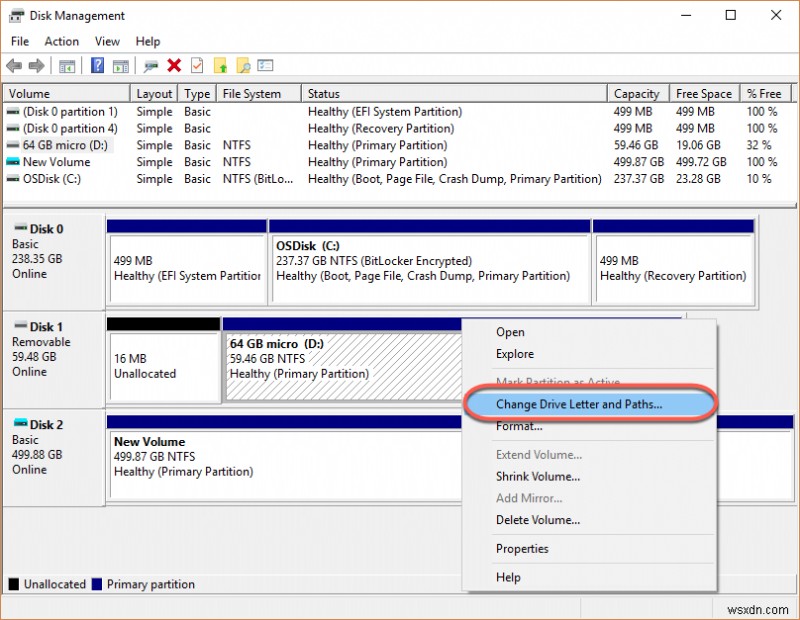Screen dimensions: 800x620
Task: Click the Disk Management title bar icon
Action: click(16, 16)
